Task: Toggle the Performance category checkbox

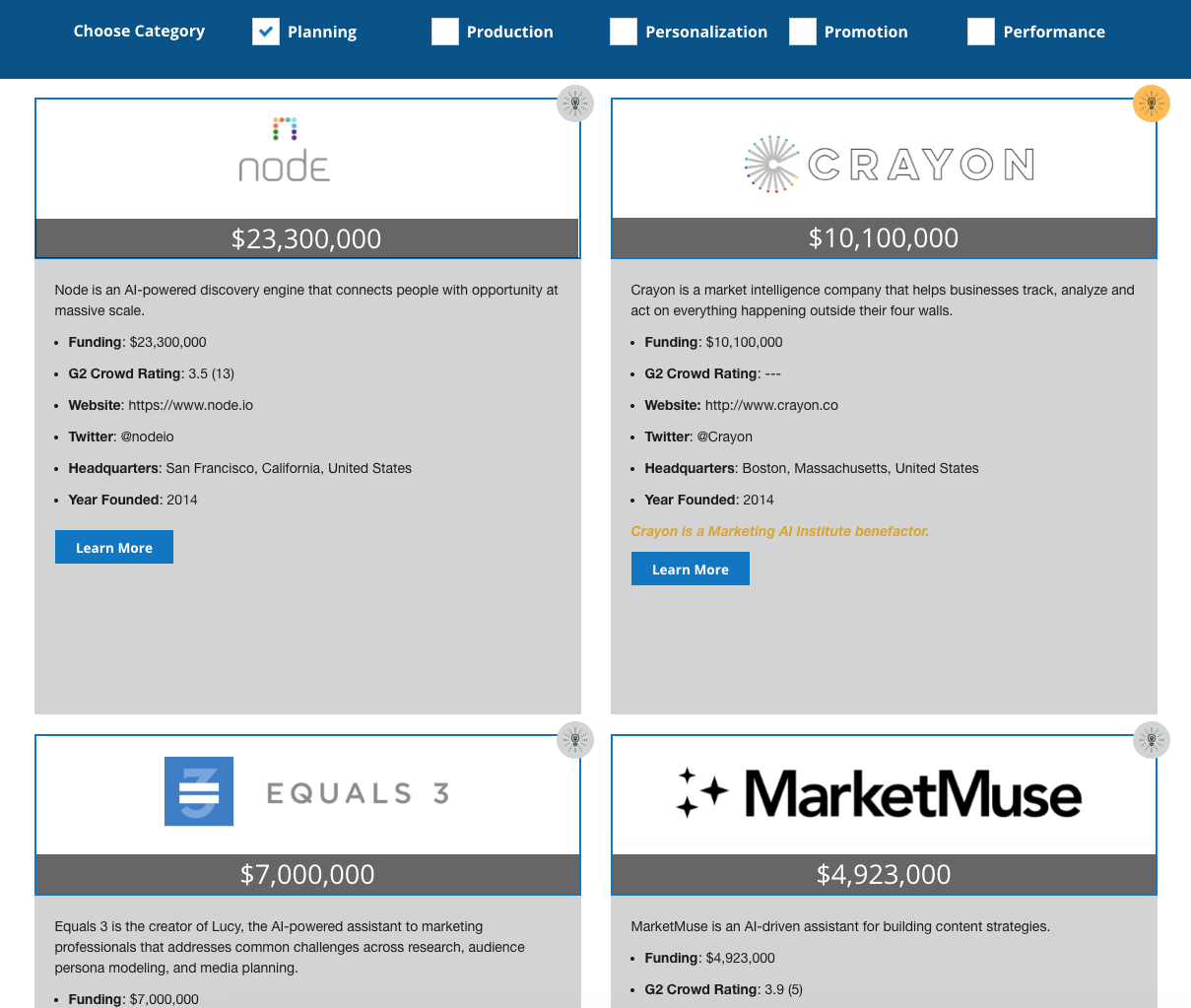Action: click(x=981, y=32)
